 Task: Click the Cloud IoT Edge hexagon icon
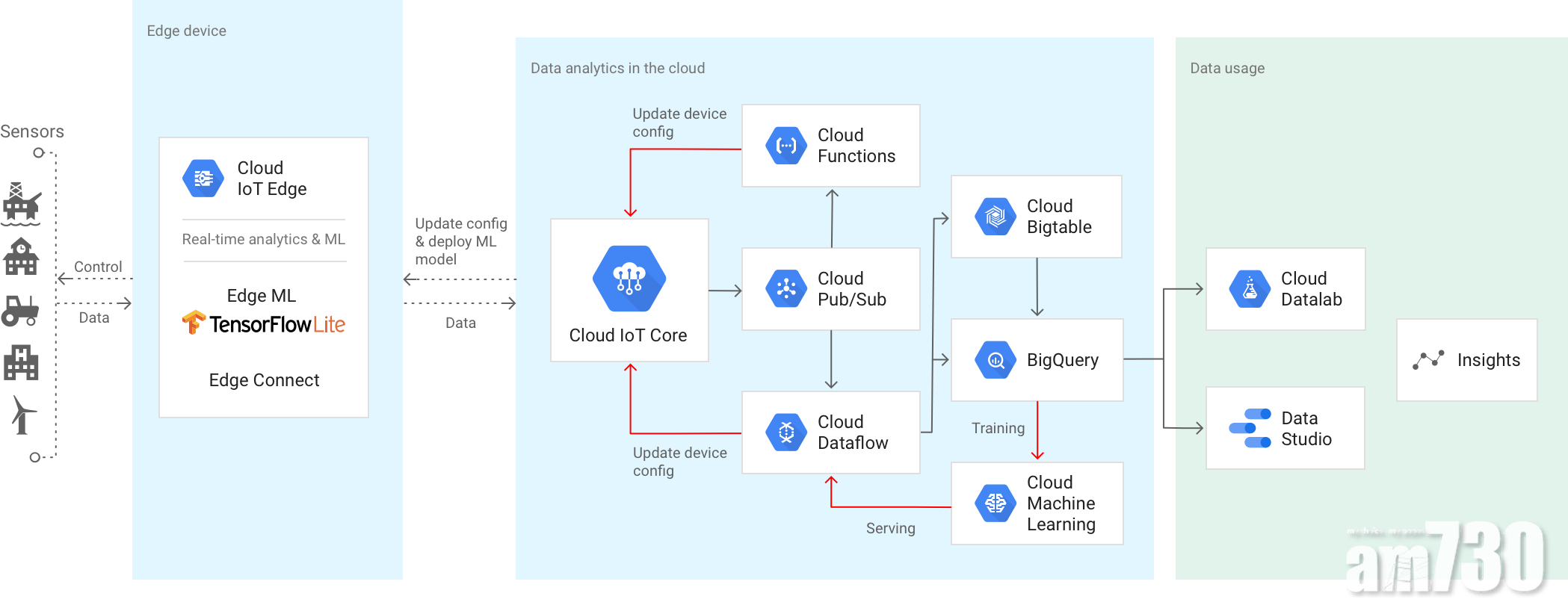click(x=203, y=179)
